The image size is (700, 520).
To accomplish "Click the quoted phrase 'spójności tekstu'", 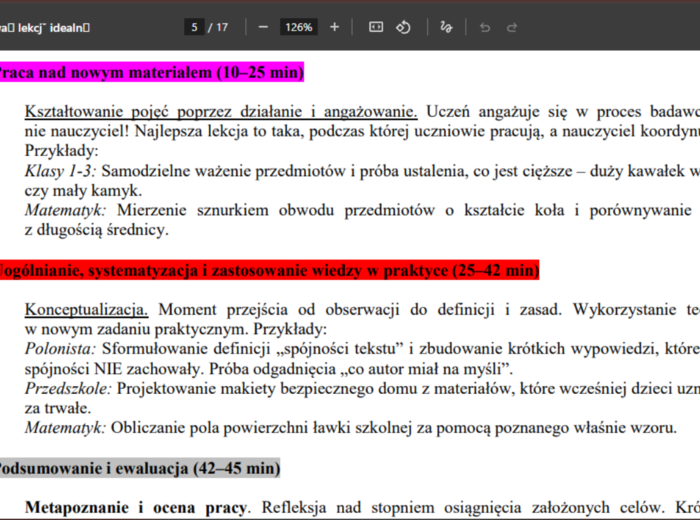I will [x=340, y=349].
